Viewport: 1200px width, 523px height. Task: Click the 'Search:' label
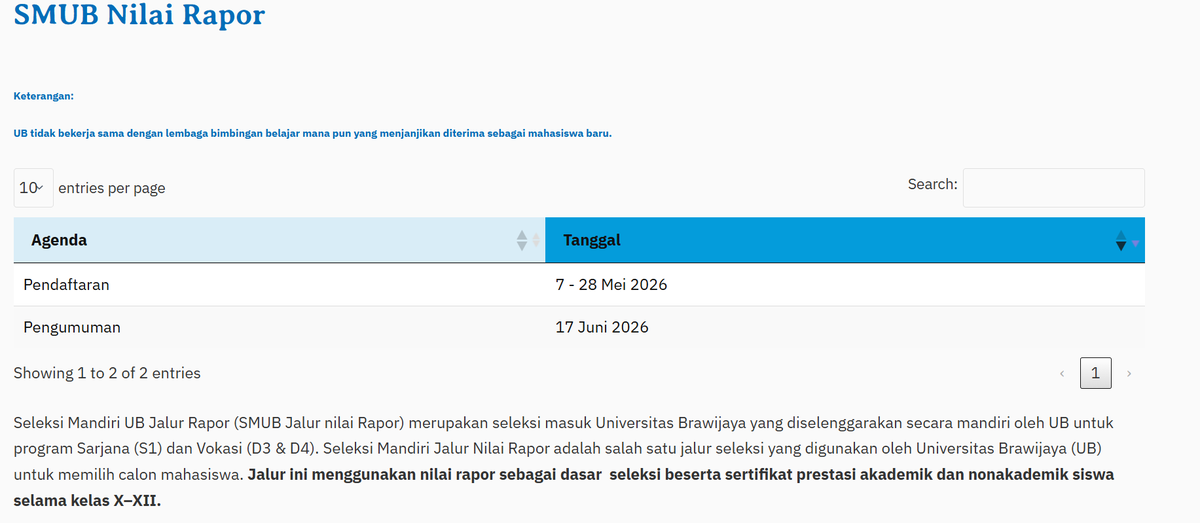click(932, 184)
